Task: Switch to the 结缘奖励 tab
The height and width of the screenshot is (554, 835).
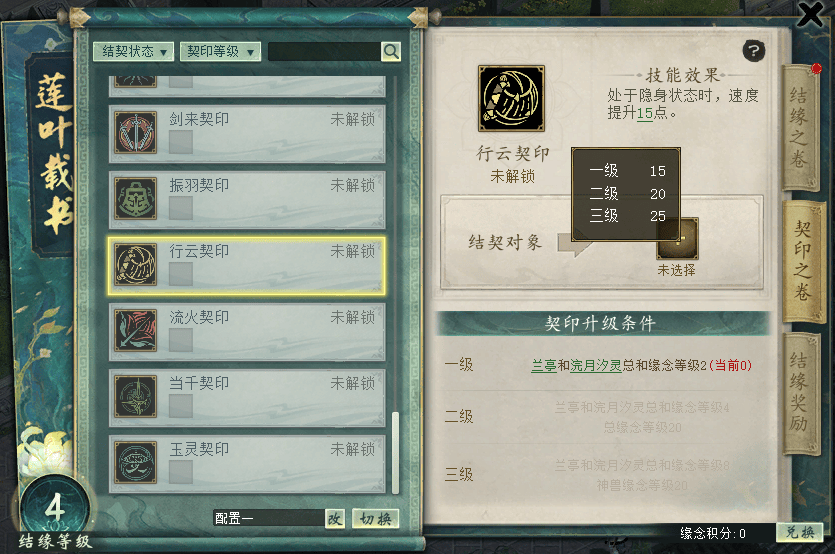Action: coord(799,393)
